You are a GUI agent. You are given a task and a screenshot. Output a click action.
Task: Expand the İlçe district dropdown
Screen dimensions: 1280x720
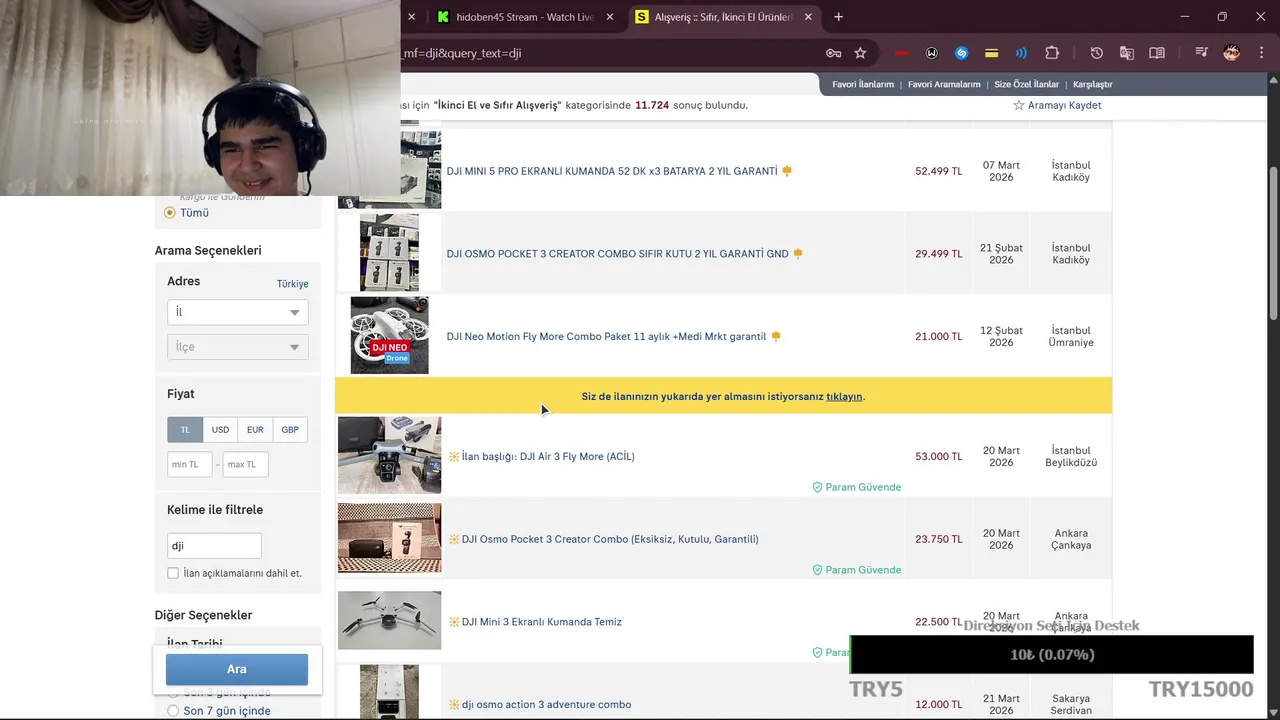click(x=237, y=347)
